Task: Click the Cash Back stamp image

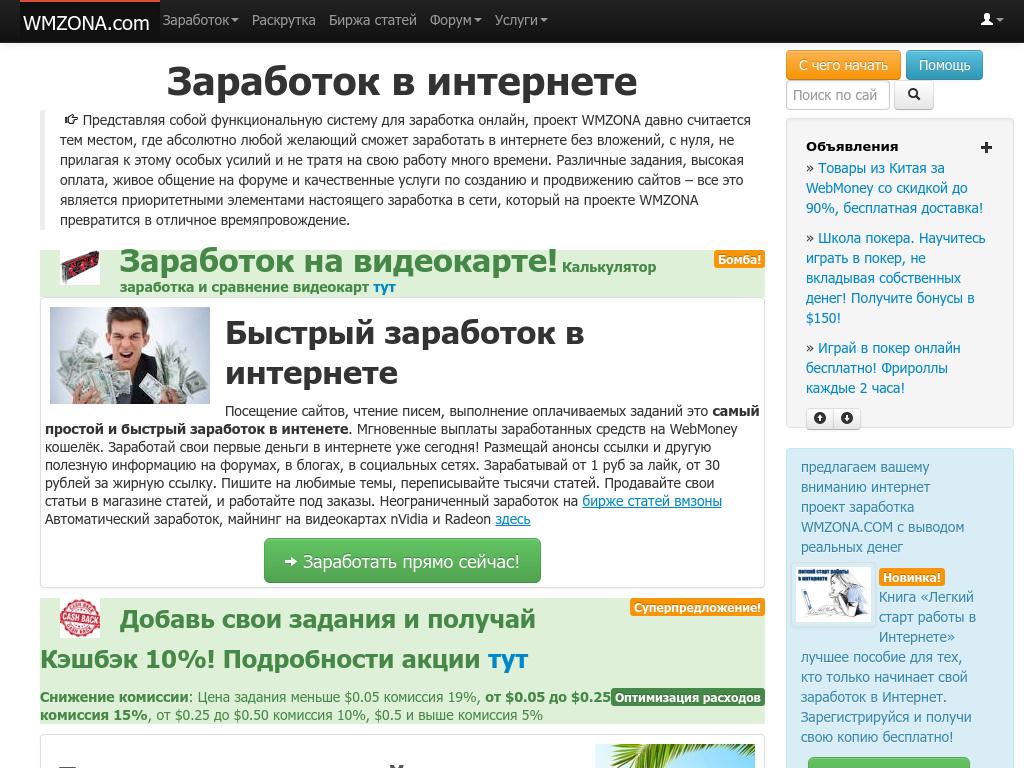Action: click(80, 618)
